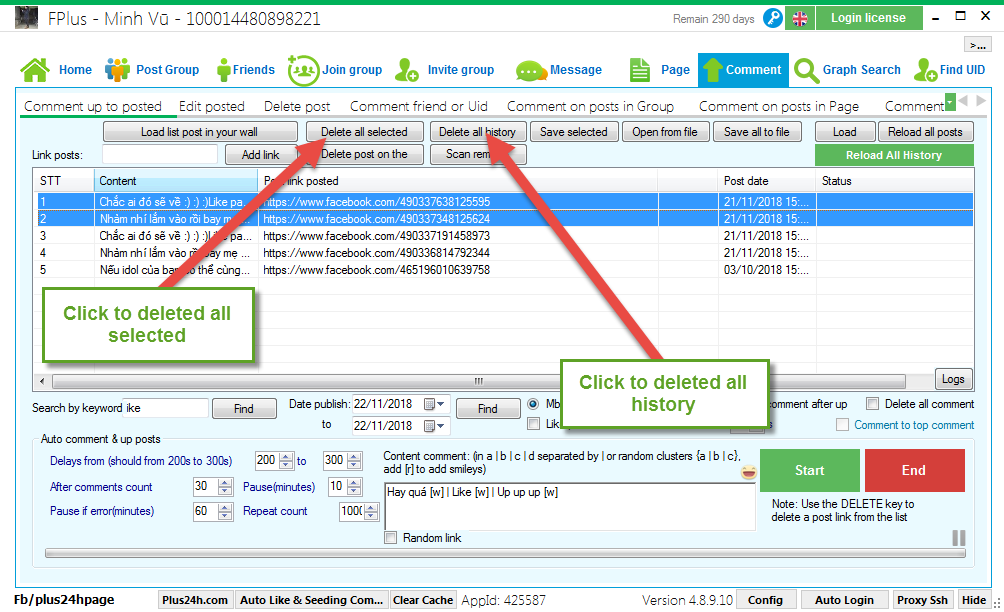Open Graph Search
This screenshot has height=612, width=1004.
tap(847, 70)
